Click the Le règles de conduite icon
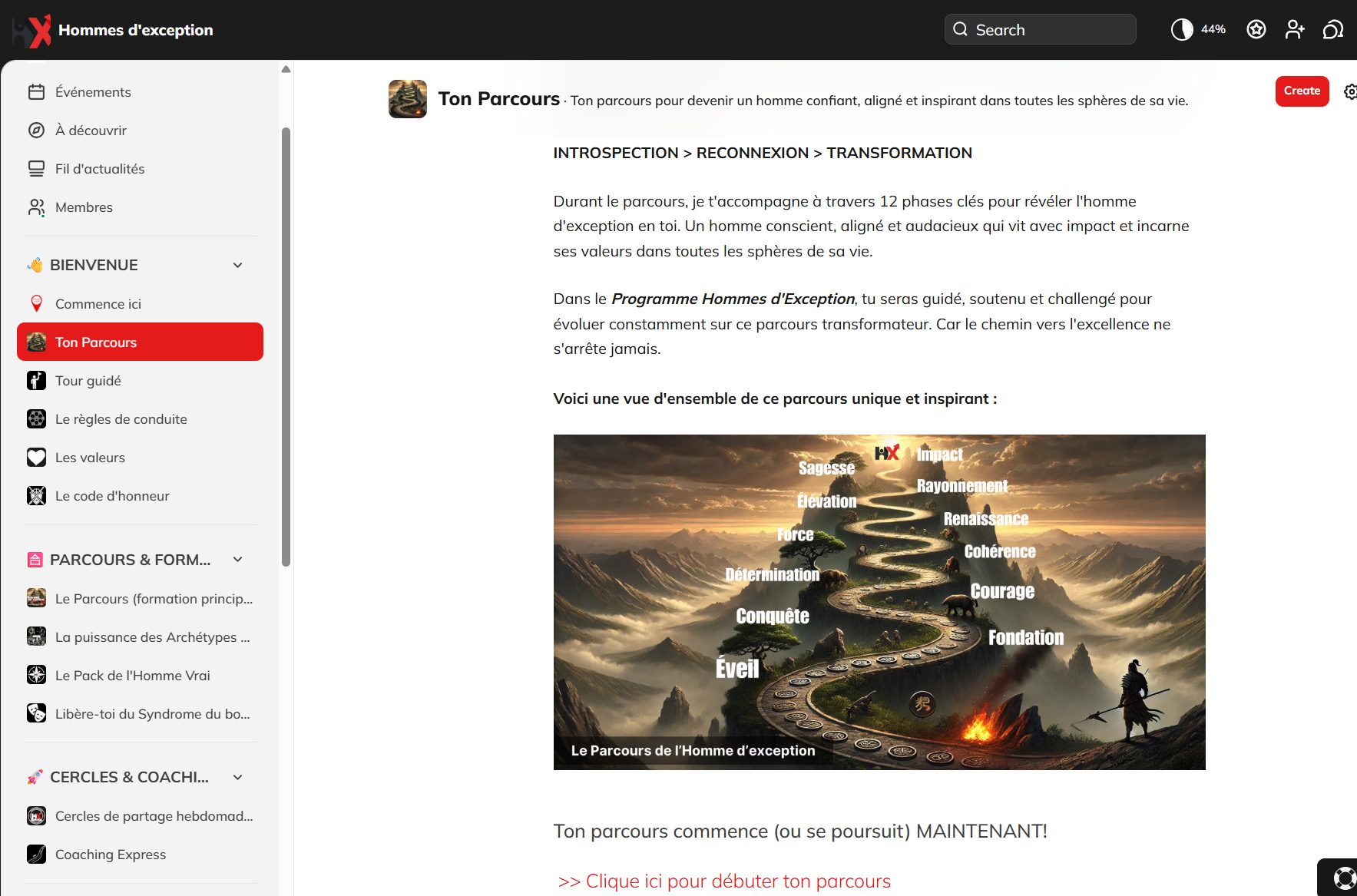This screenshot has width=1357, height=896. coord(36,419)
